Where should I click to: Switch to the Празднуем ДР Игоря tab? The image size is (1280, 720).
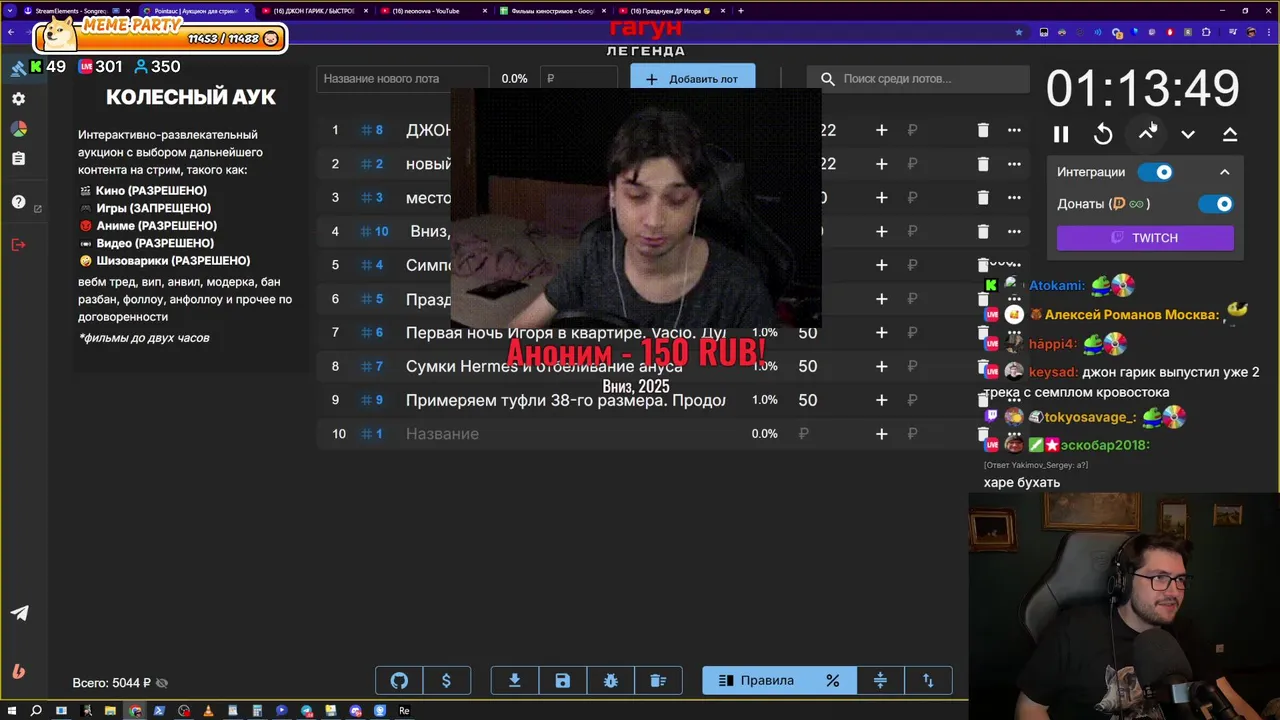coord(670,11)
